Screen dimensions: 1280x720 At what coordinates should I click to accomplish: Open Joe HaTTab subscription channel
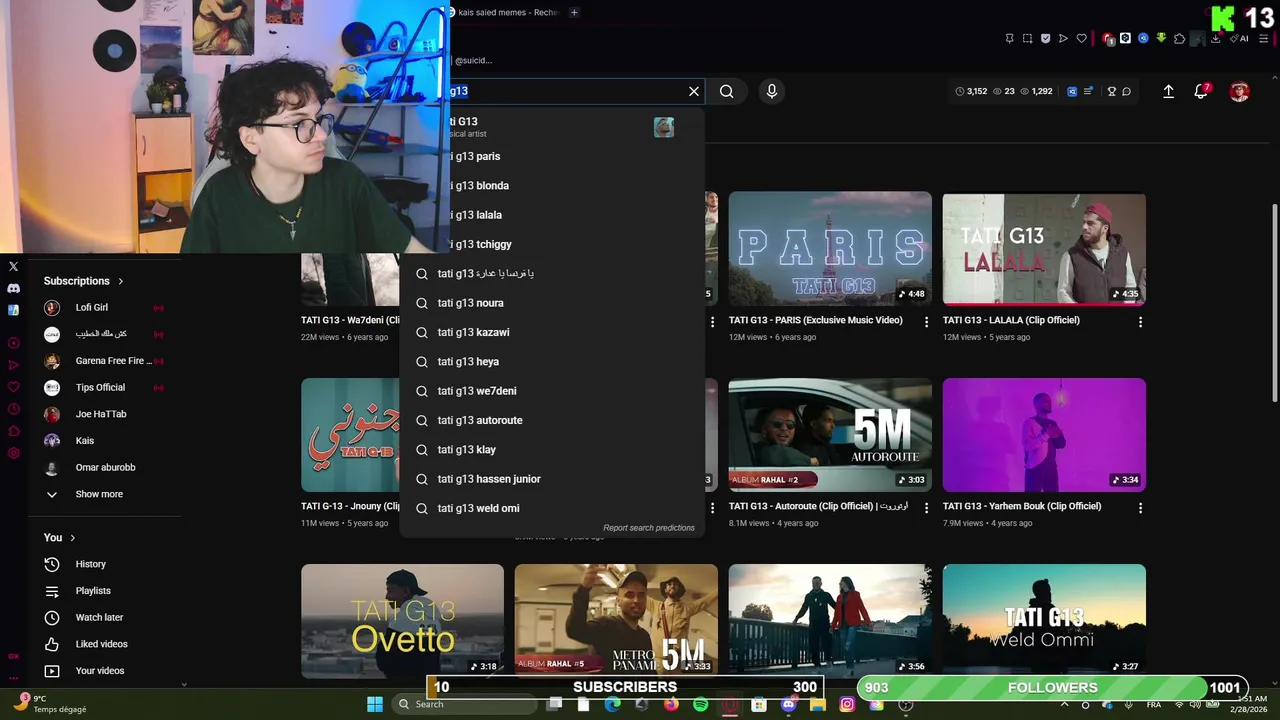pos(104,414)
